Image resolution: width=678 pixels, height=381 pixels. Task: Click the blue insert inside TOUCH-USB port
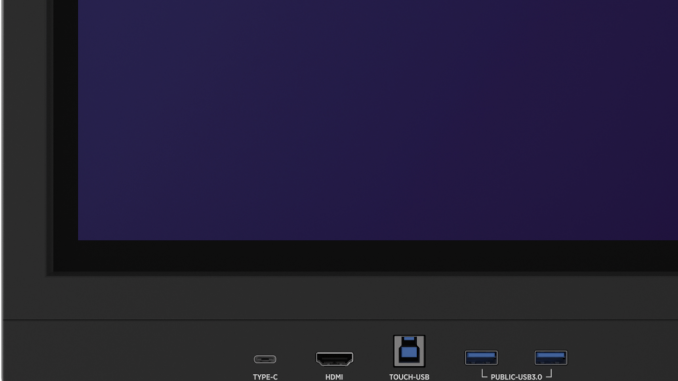click(x=409, y=350)
